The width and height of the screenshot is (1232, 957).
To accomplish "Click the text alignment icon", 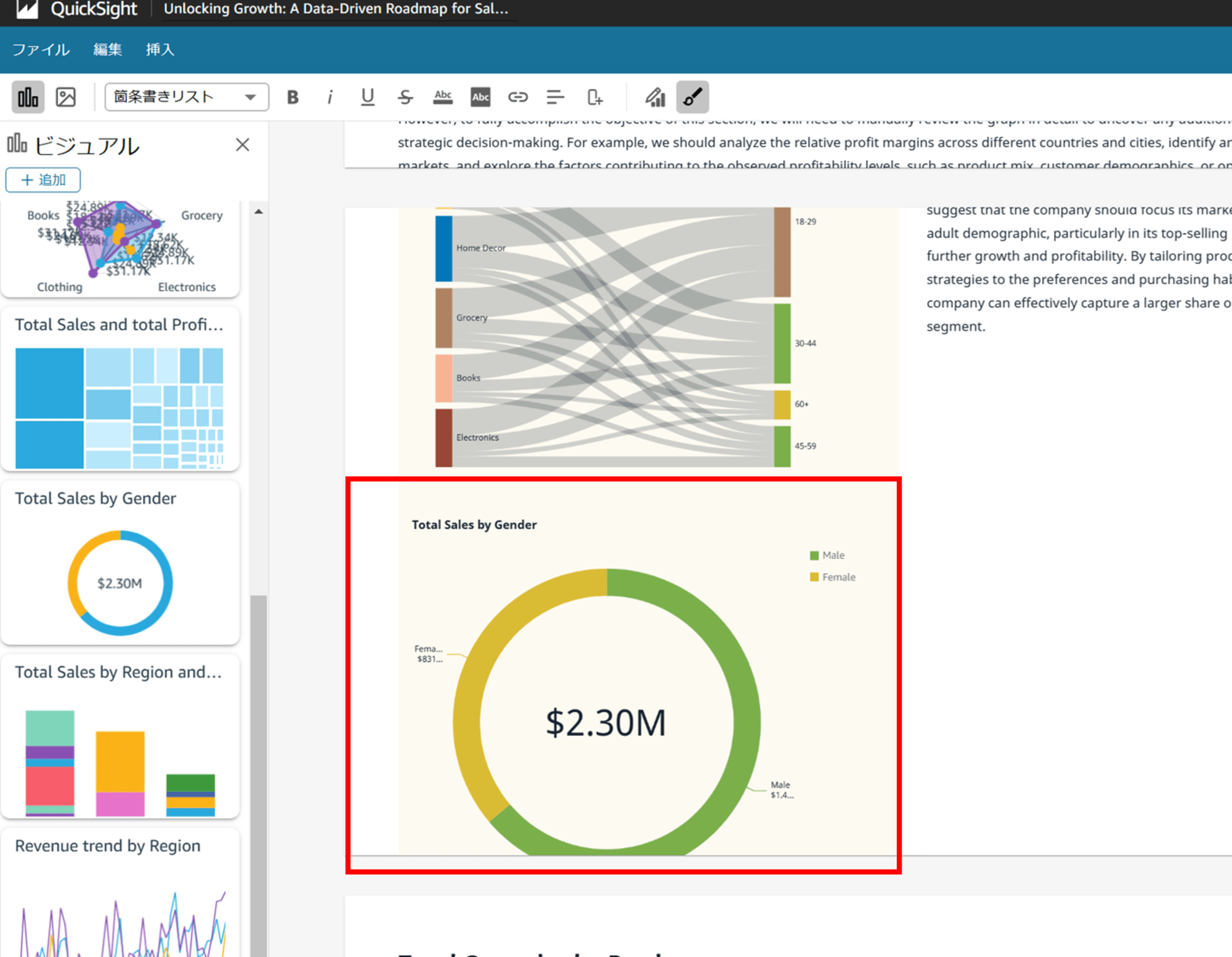I will click(556, 97).
